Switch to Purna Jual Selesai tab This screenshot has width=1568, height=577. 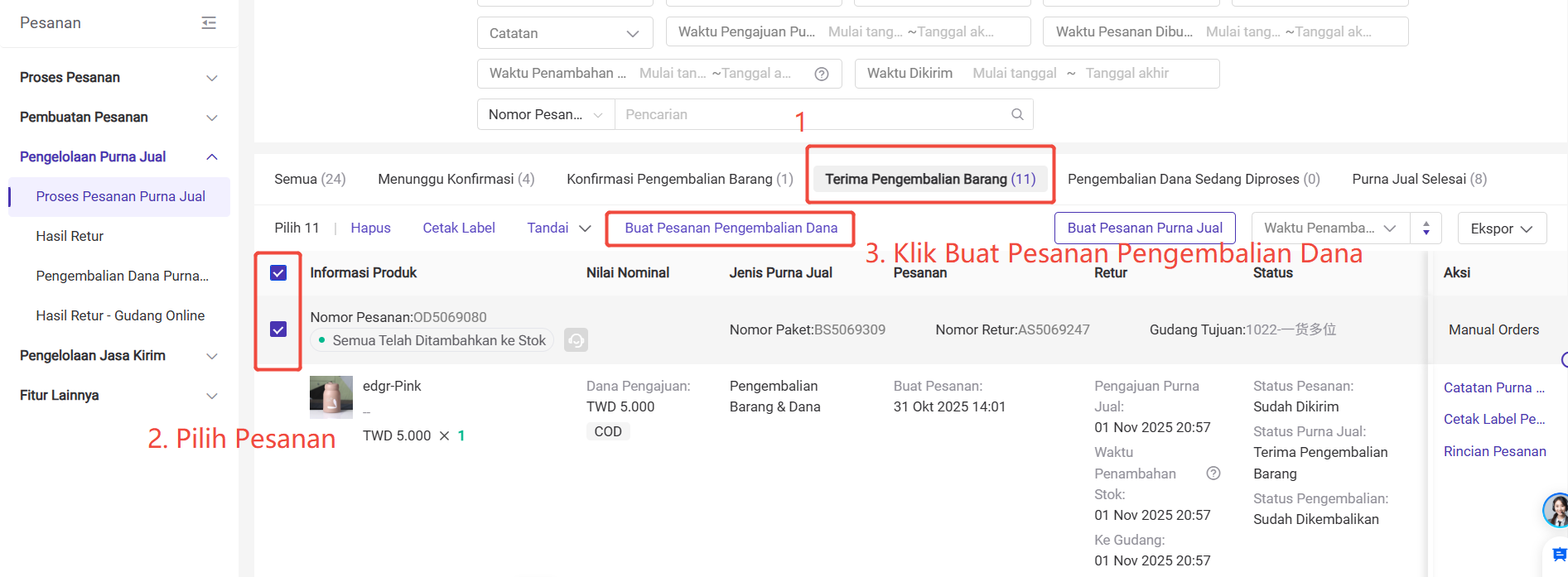(x=1419, y=179)
